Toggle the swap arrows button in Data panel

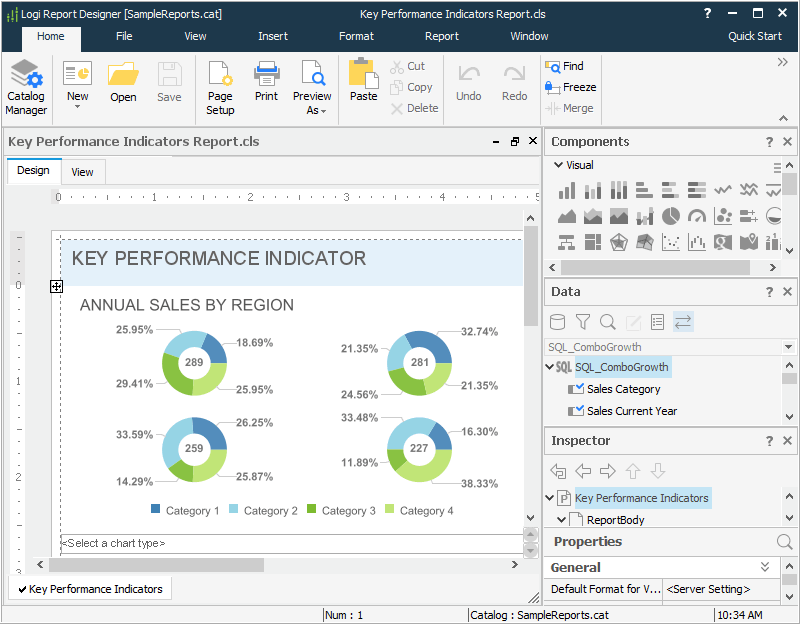tap(683, 322)
